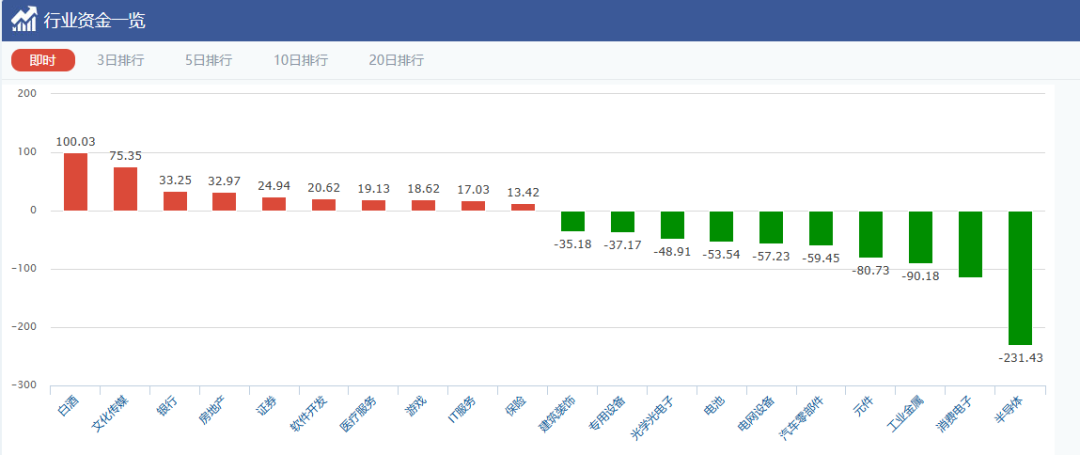Select the 即时 tab
This screenshot has height=455, width=1080.
[43, 61]
